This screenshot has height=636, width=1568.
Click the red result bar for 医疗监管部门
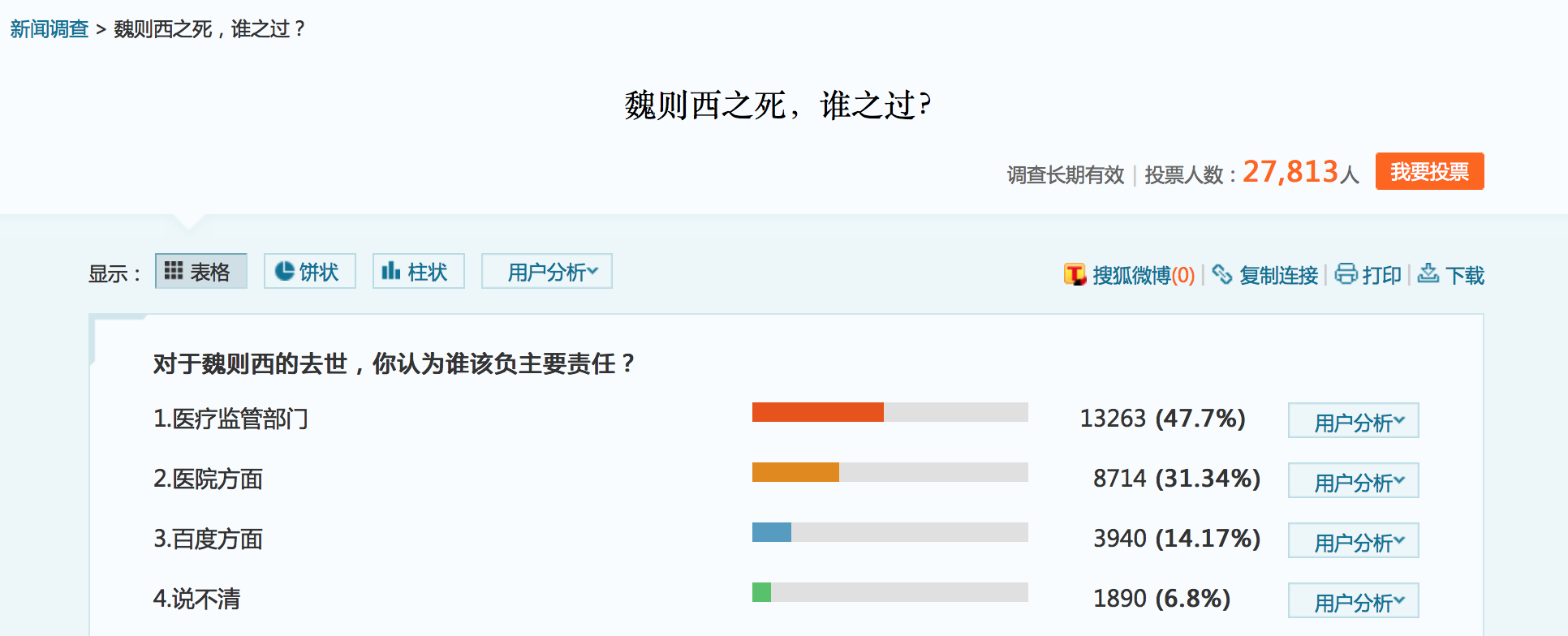pyautogui.click(x=817, y=412)
